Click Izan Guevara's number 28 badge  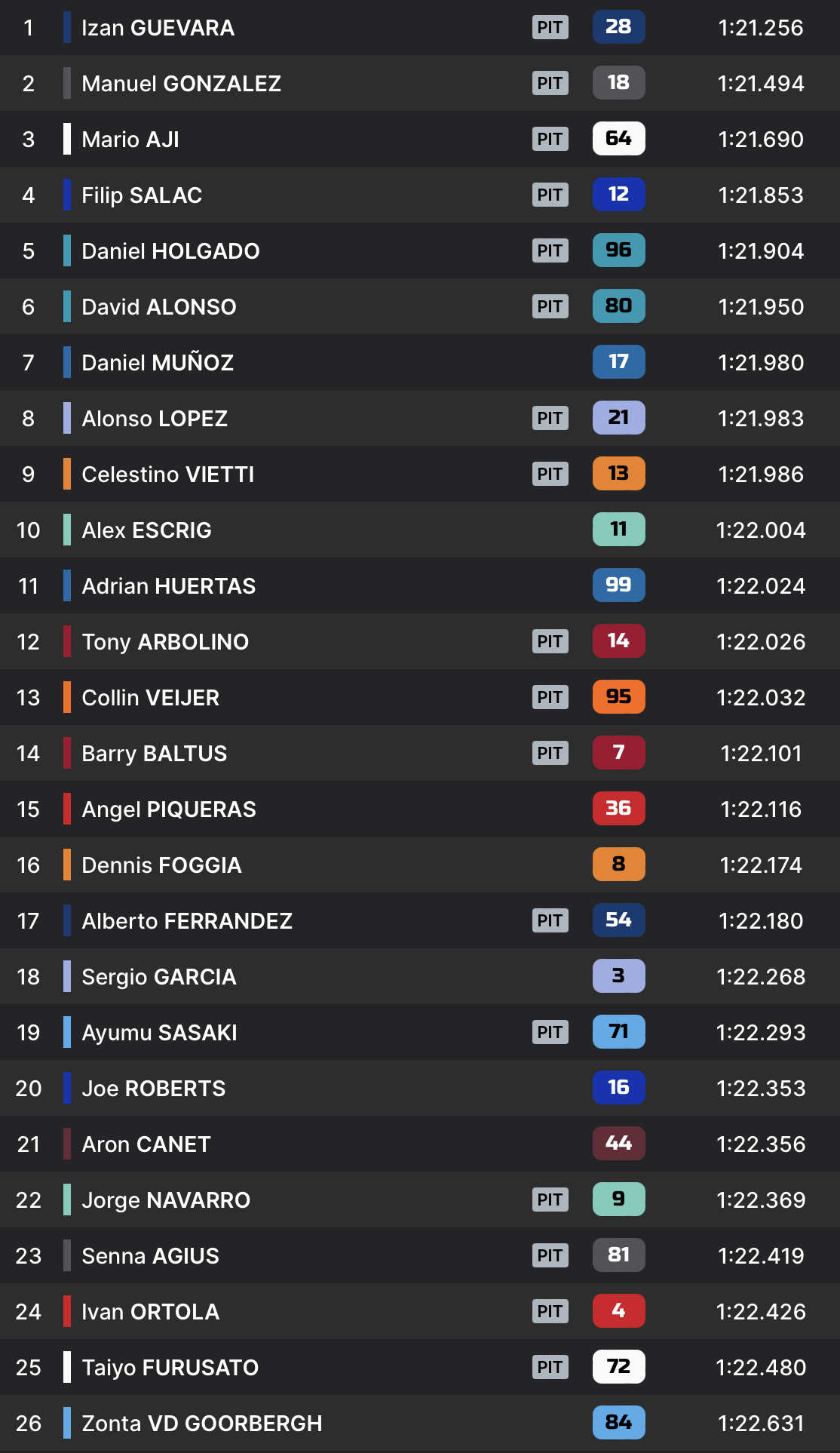618,27
